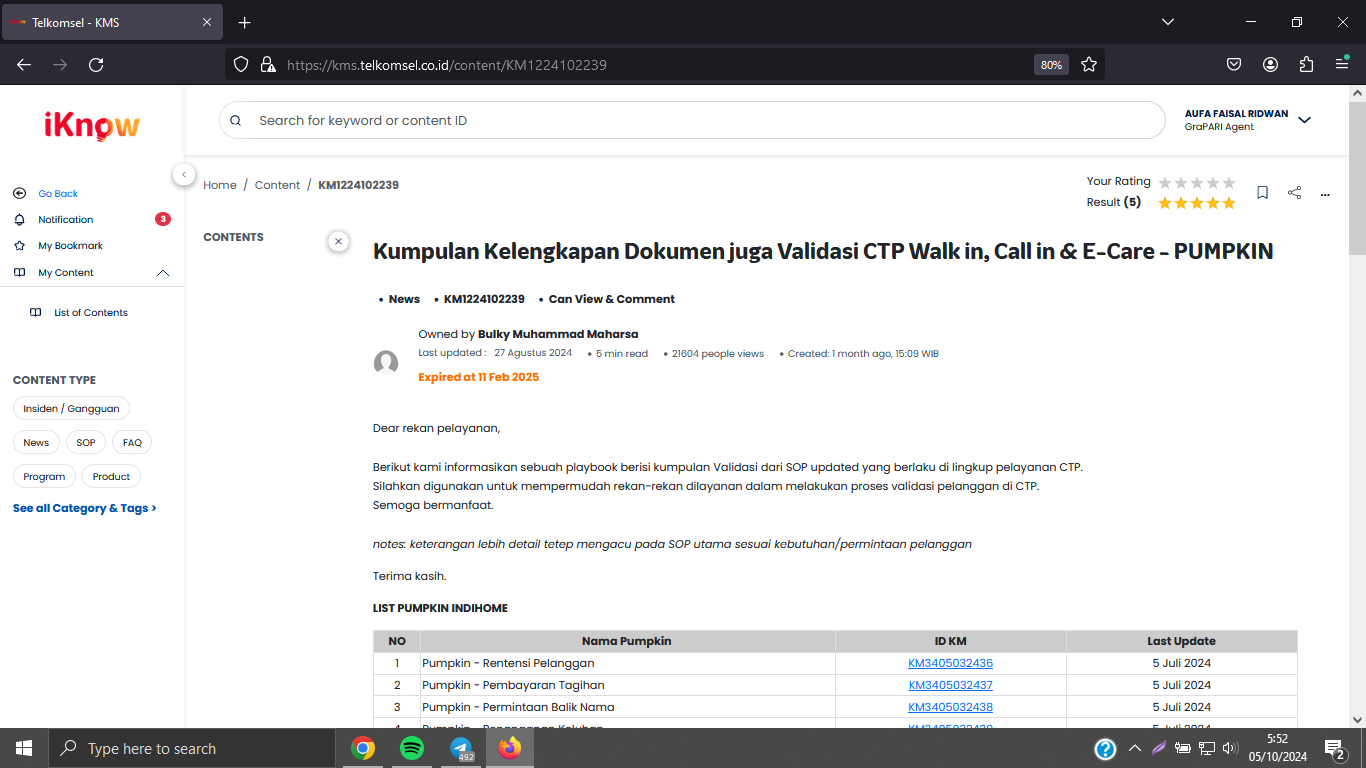Click the Go Back arrow icon

pos(19,193)
